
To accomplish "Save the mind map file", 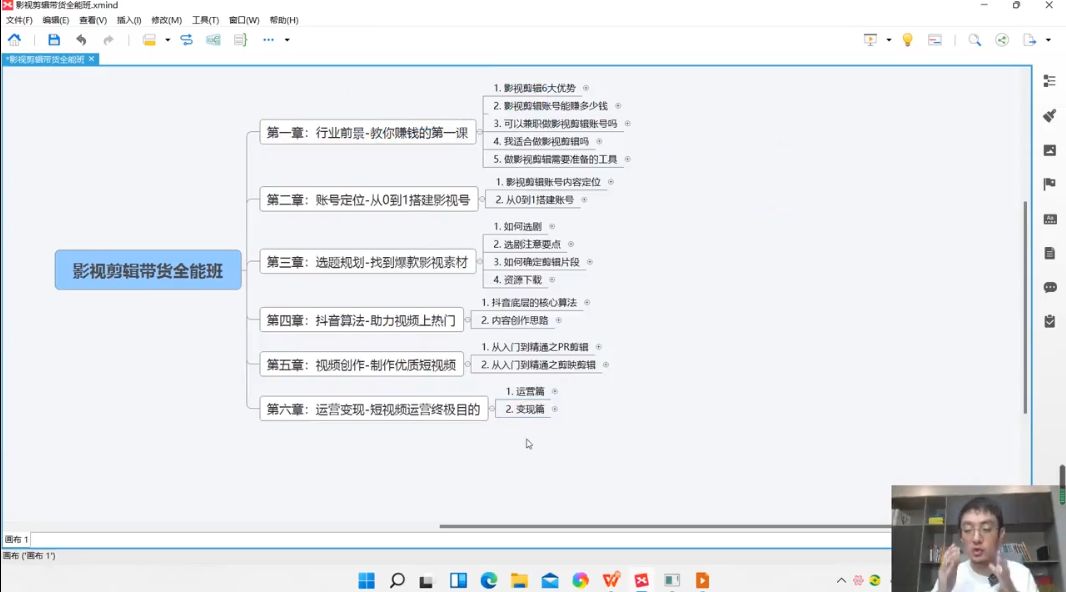I will [54, 40].
